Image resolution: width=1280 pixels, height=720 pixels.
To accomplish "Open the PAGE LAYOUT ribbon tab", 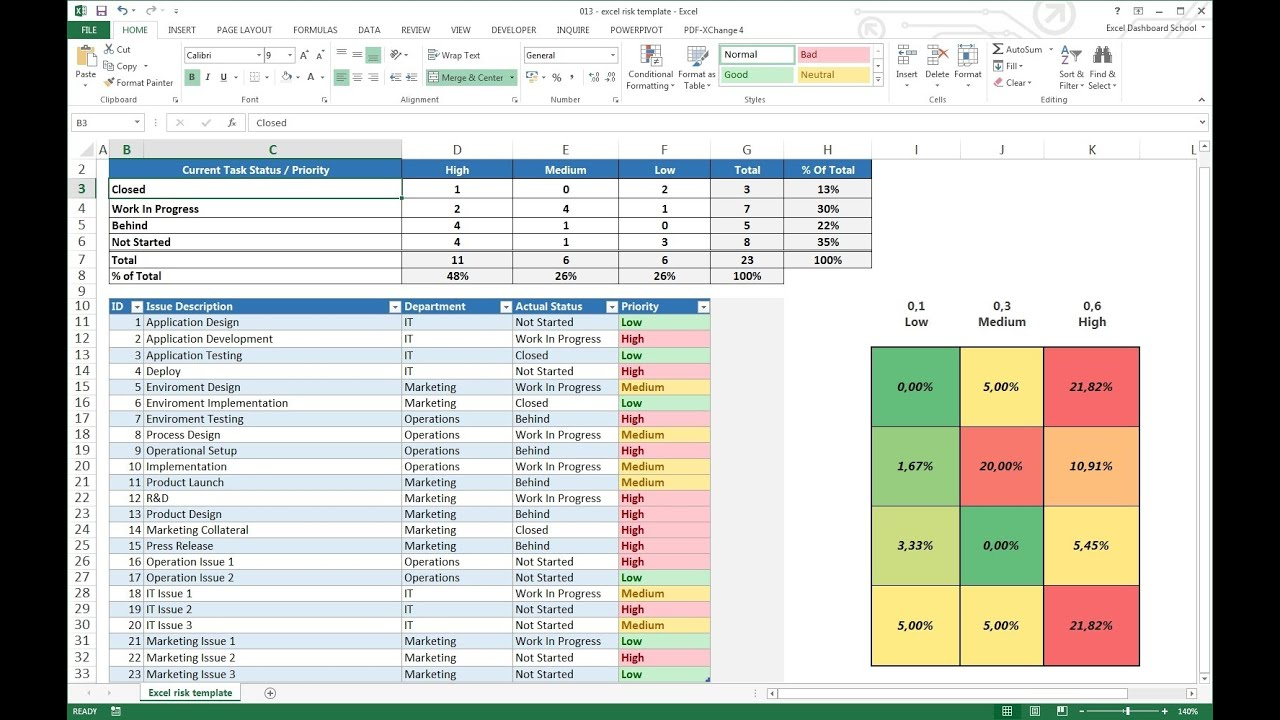I will pos(244,30).
